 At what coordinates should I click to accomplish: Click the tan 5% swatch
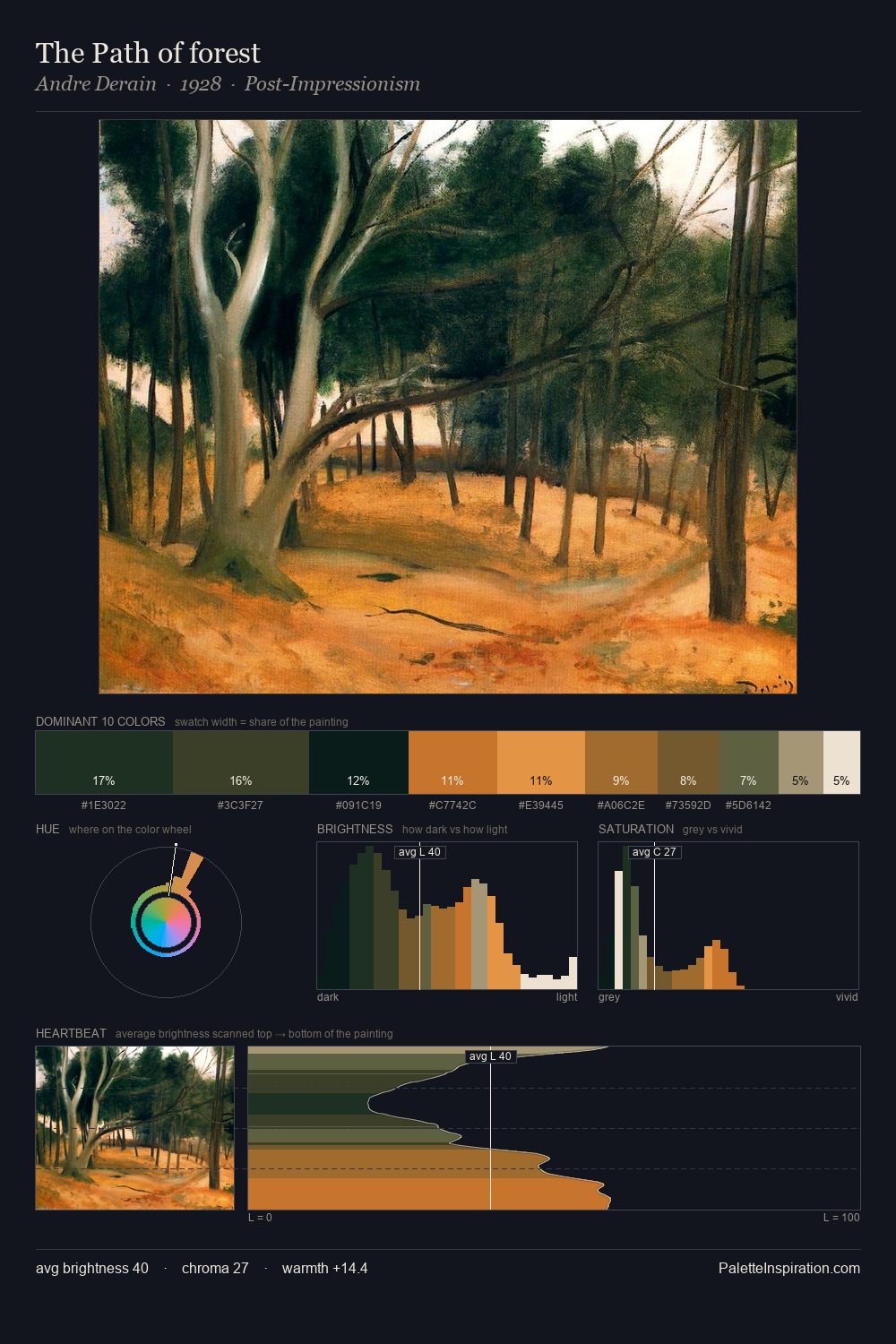point(801,762)
